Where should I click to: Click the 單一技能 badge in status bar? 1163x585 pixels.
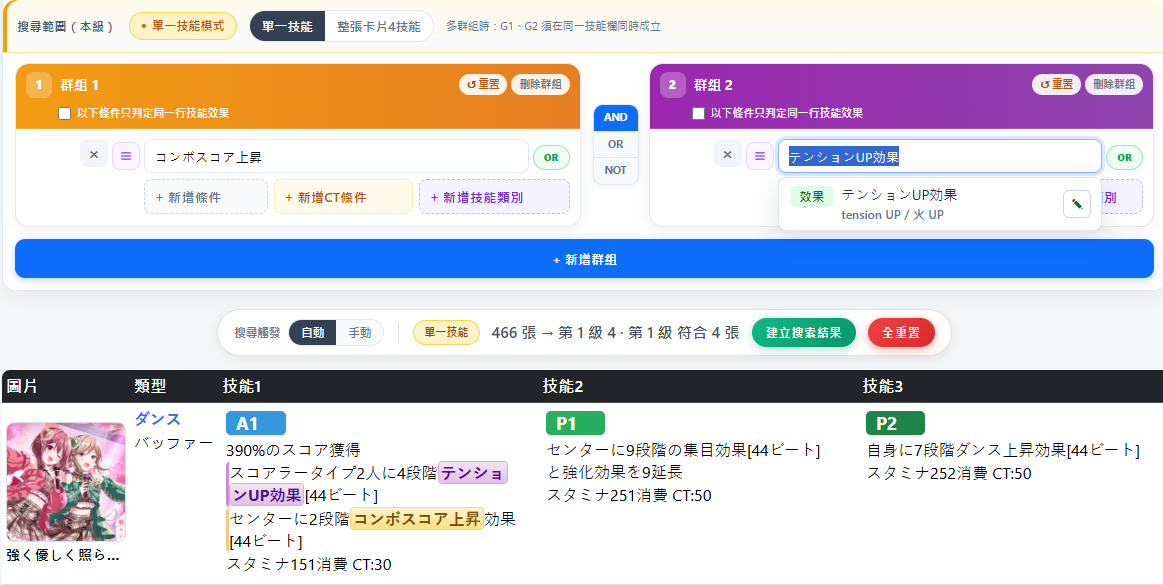[x=447, y=333]
